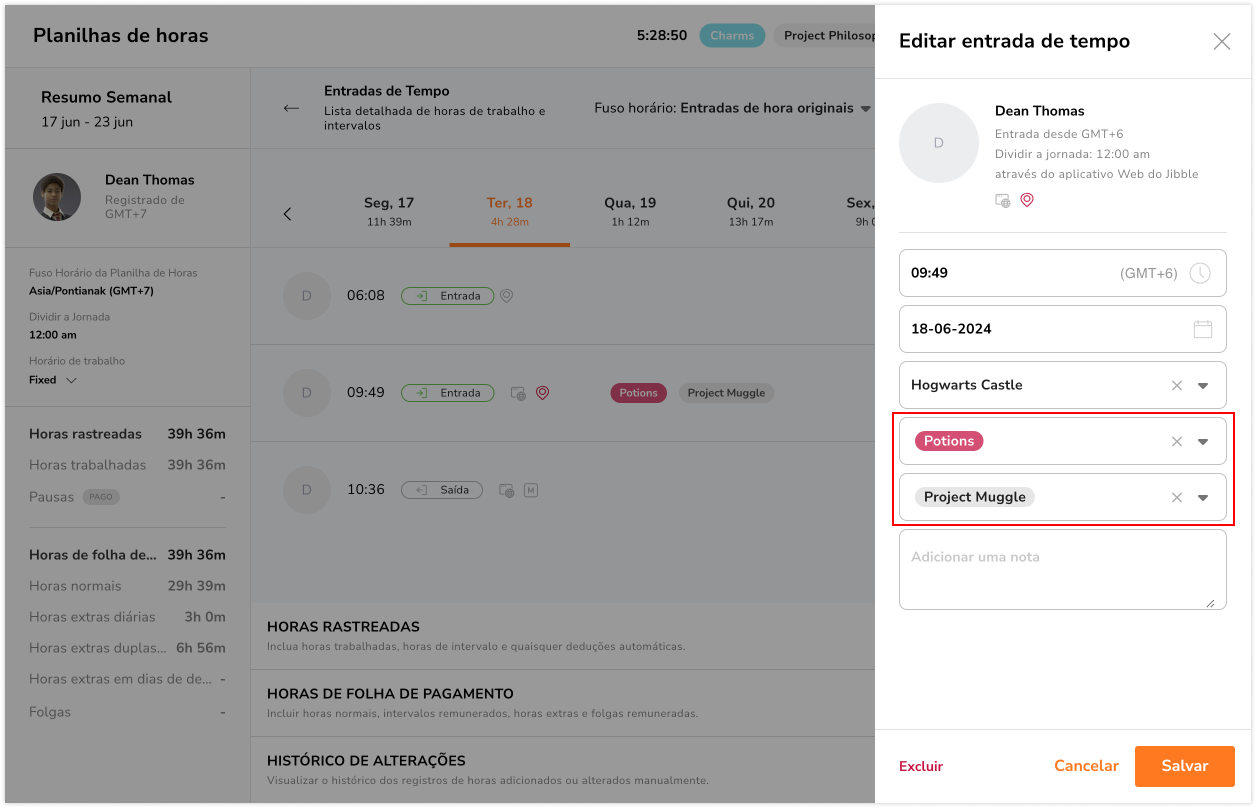The image size is (1256, 808).
Task: Click the Adicionar uma nota text area
Action: tap(1063, 569)
